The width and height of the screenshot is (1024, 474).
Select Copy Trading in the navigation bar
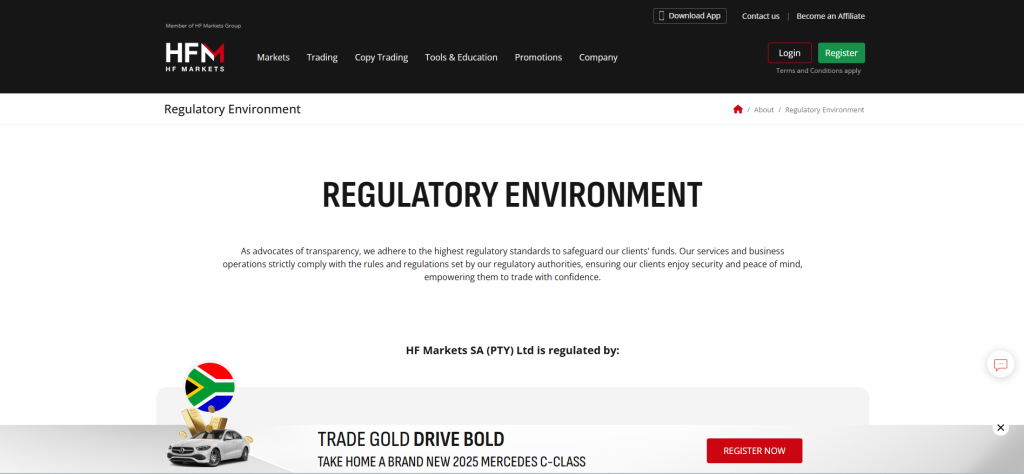coord(381,57)
